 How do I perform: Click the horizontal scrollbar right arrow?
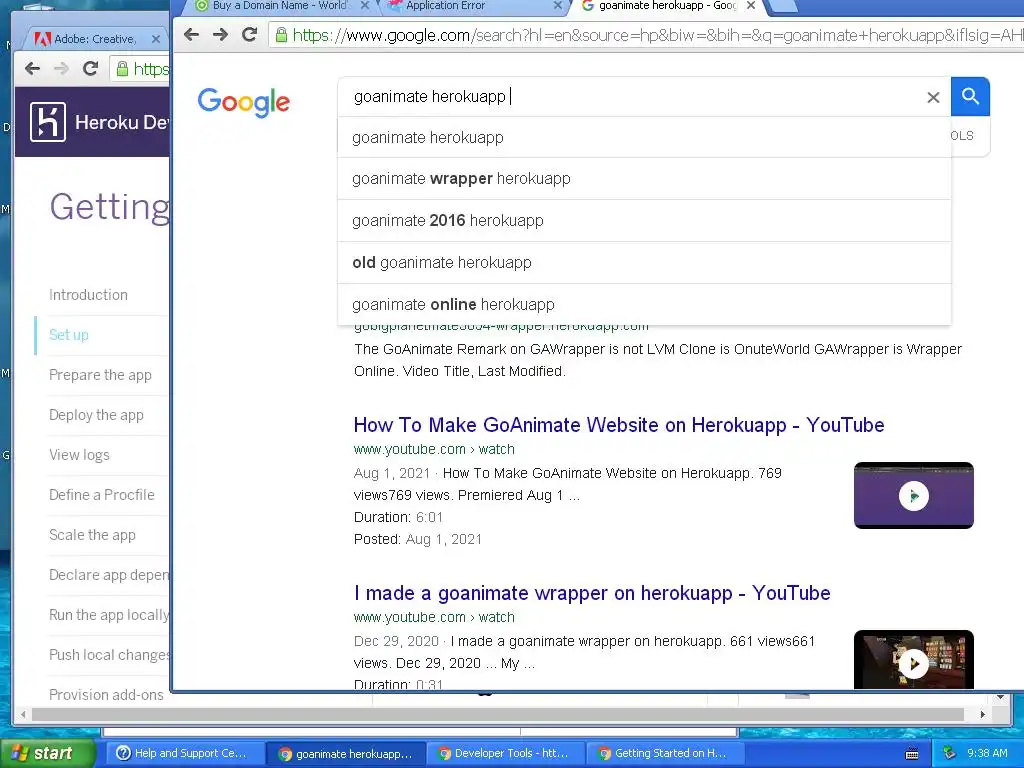[982, 714]
